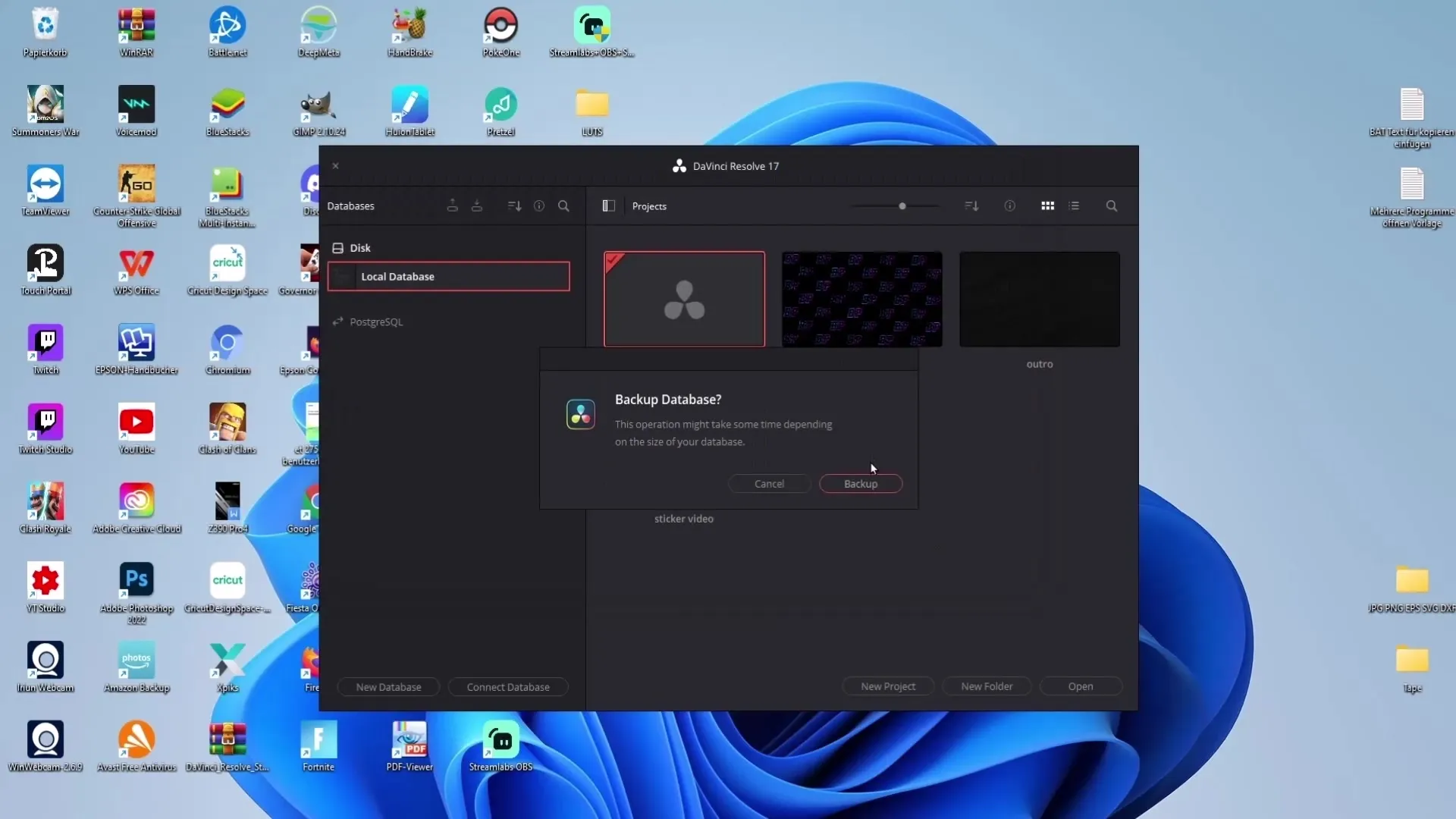Click the Connect Database button
1456x819 pixels.
508,687
